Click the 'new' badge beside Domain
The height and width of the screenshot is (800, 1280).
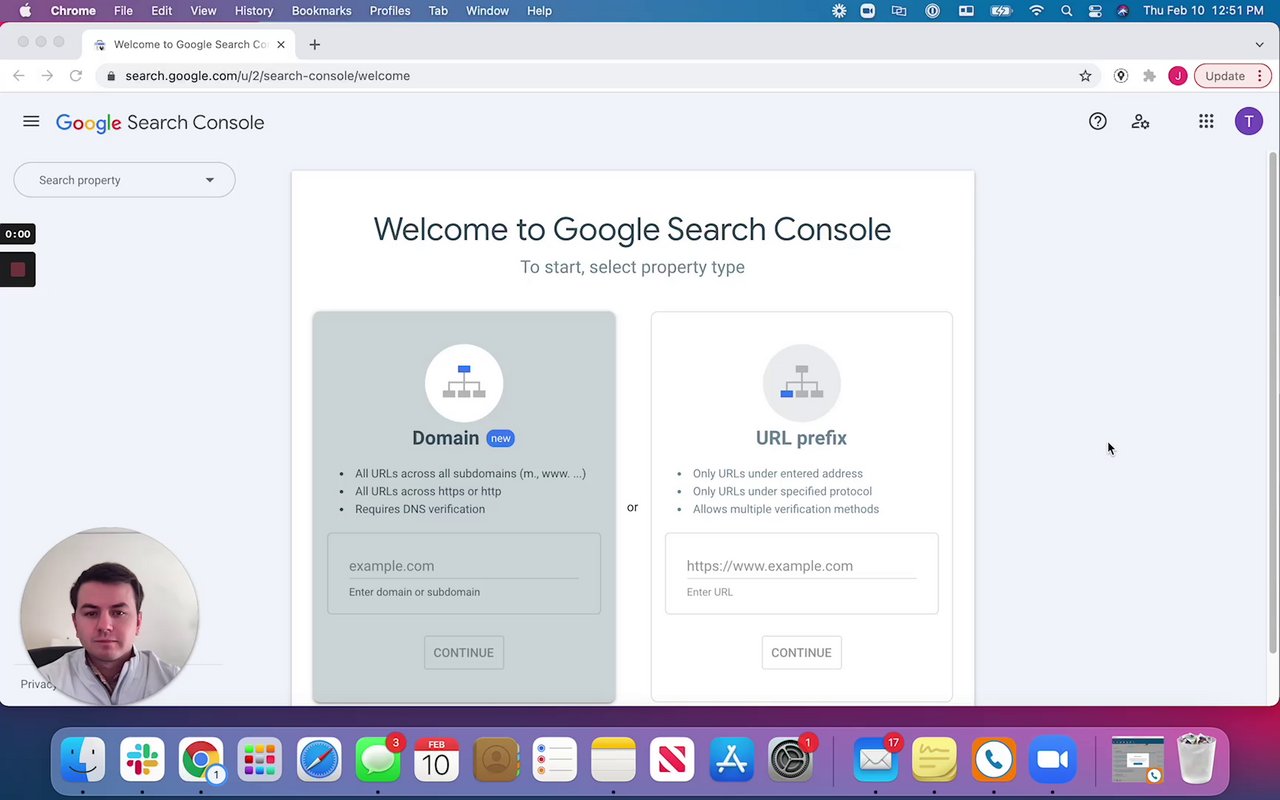[500, 438]
